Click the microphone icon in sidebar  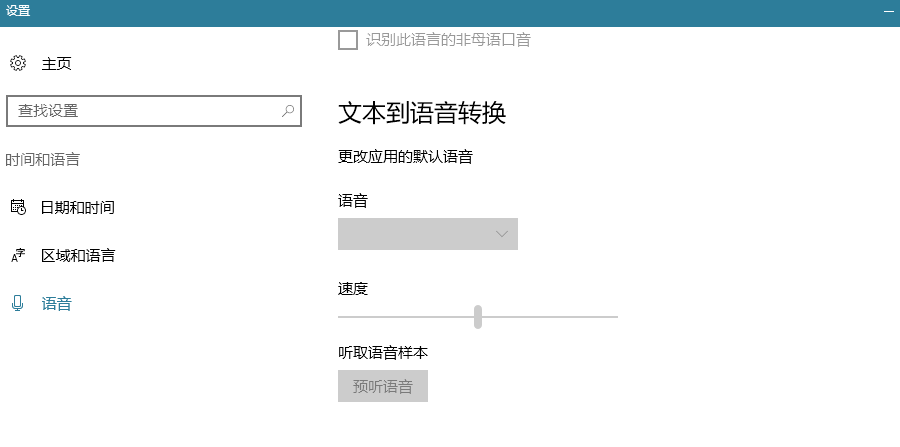pos(17,304)
